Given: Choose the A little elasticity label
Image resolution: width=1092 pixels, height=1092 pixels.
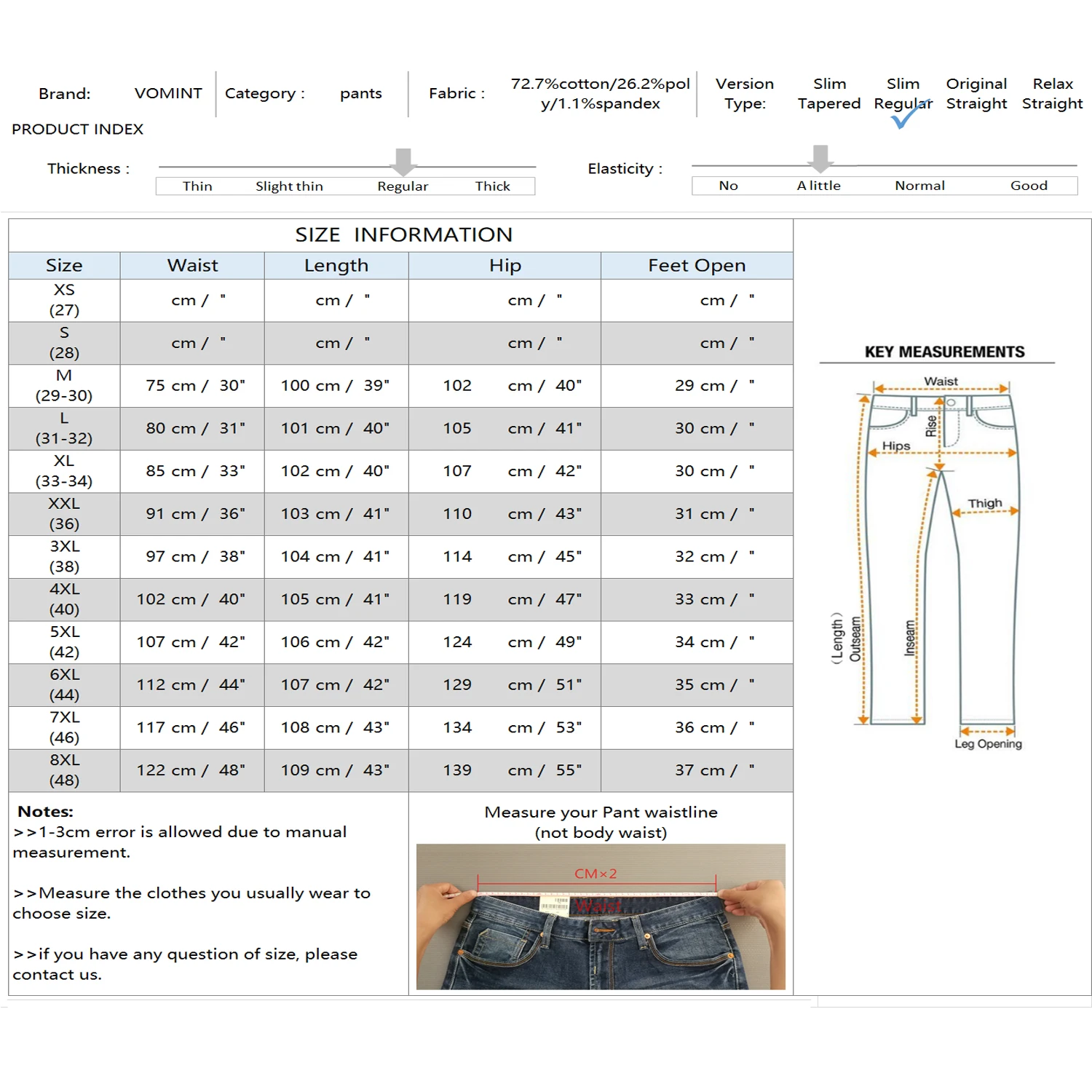Looking at the screenshot, I should click(x=818, y=186).
